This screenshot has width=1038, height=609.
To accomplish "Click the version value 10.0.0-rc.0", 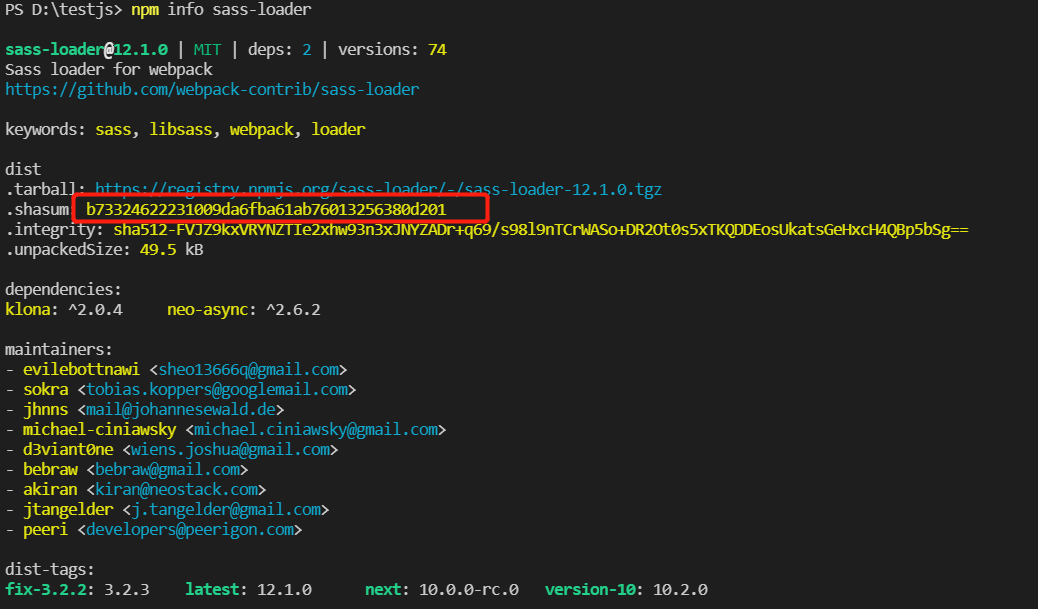I will 469,589.
